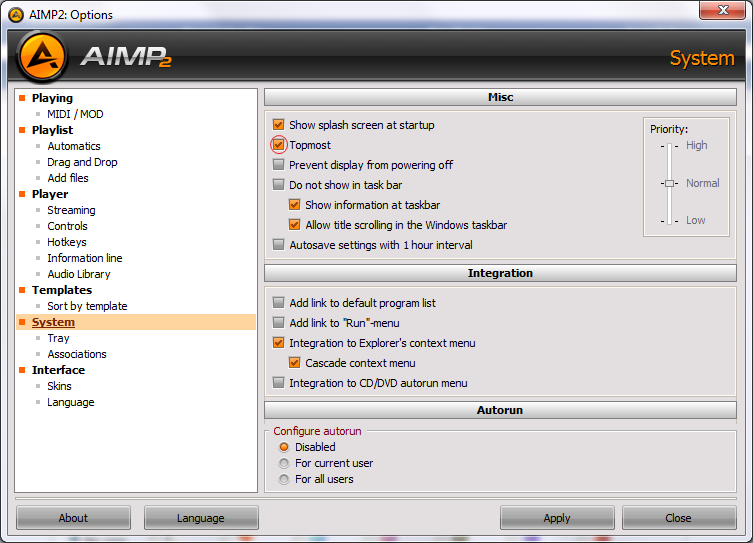Image resolution: width=753 pixels, height=543 pixels.
Task: Go to Sort by template settings
Action: tap(87, 306)
